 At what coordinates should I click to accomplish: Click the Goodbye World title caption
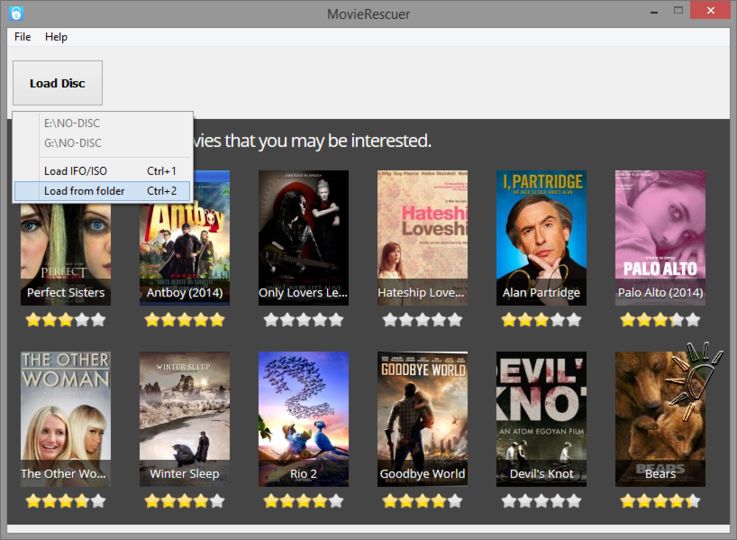click(423, 474)
